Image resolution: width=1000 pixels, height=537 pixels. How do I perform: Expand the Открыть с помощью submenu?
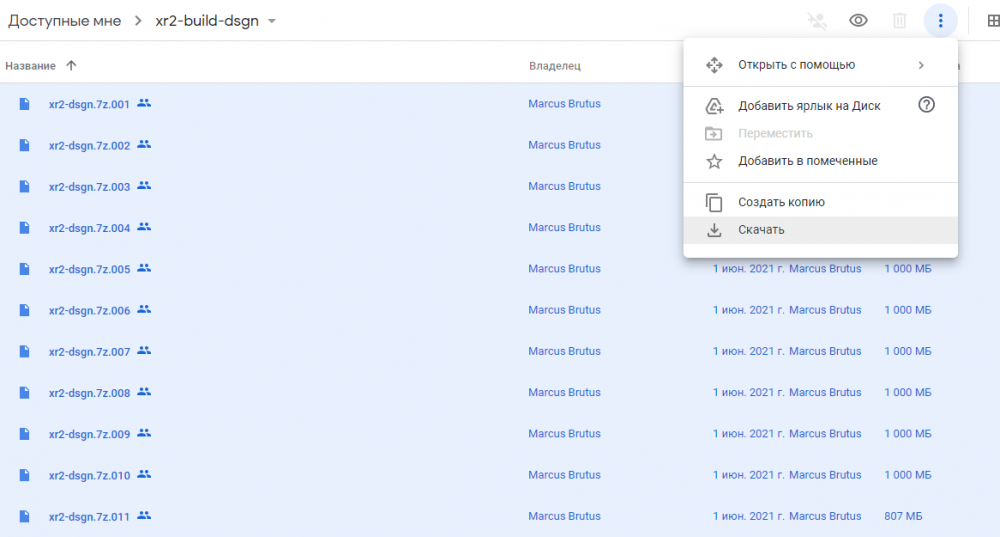tap(921, 65)
